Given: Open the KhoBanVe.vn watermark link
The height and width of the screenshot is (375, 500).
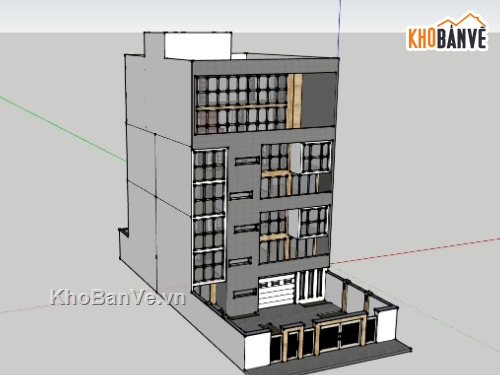Looking at the screenshot, I should click(x=117, y=297).
